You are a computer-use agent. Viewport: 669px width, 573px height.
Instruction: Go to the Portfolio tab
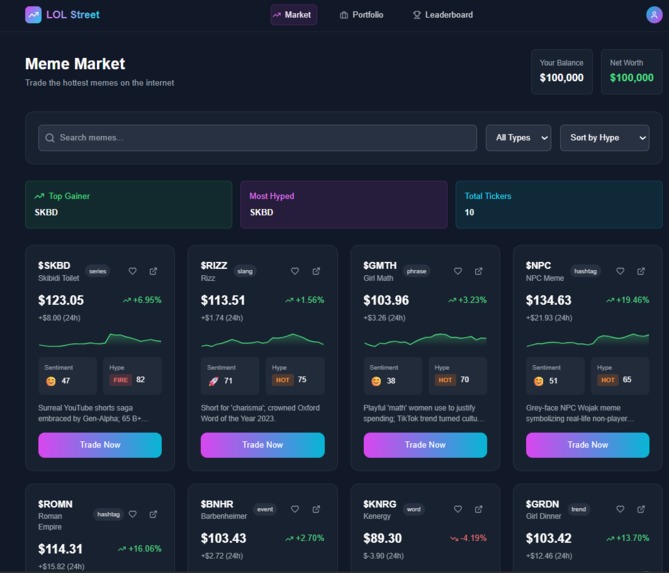[x=361, y=15]
